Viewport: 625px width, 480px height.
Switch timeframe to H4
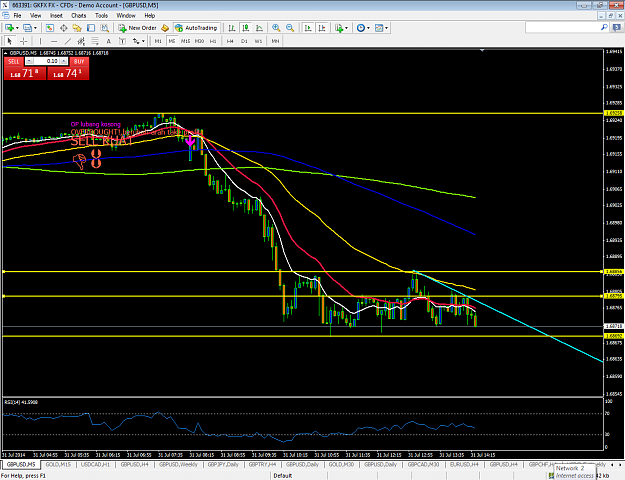tap(230, 41)
